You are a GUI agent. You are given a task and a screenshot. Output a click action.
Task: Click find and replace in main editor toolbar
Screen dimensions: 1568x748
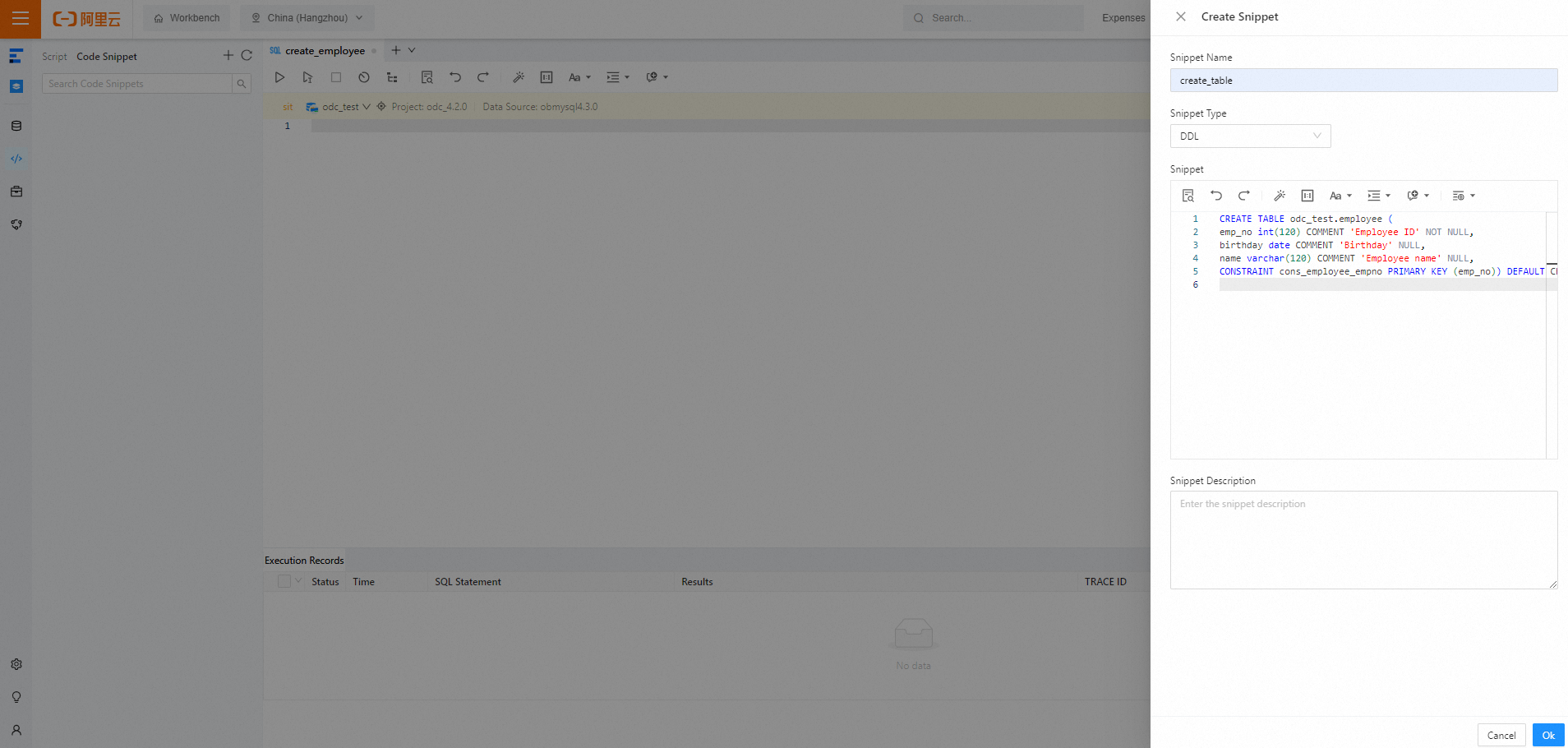pyautogui.click(x=427, y=77)
